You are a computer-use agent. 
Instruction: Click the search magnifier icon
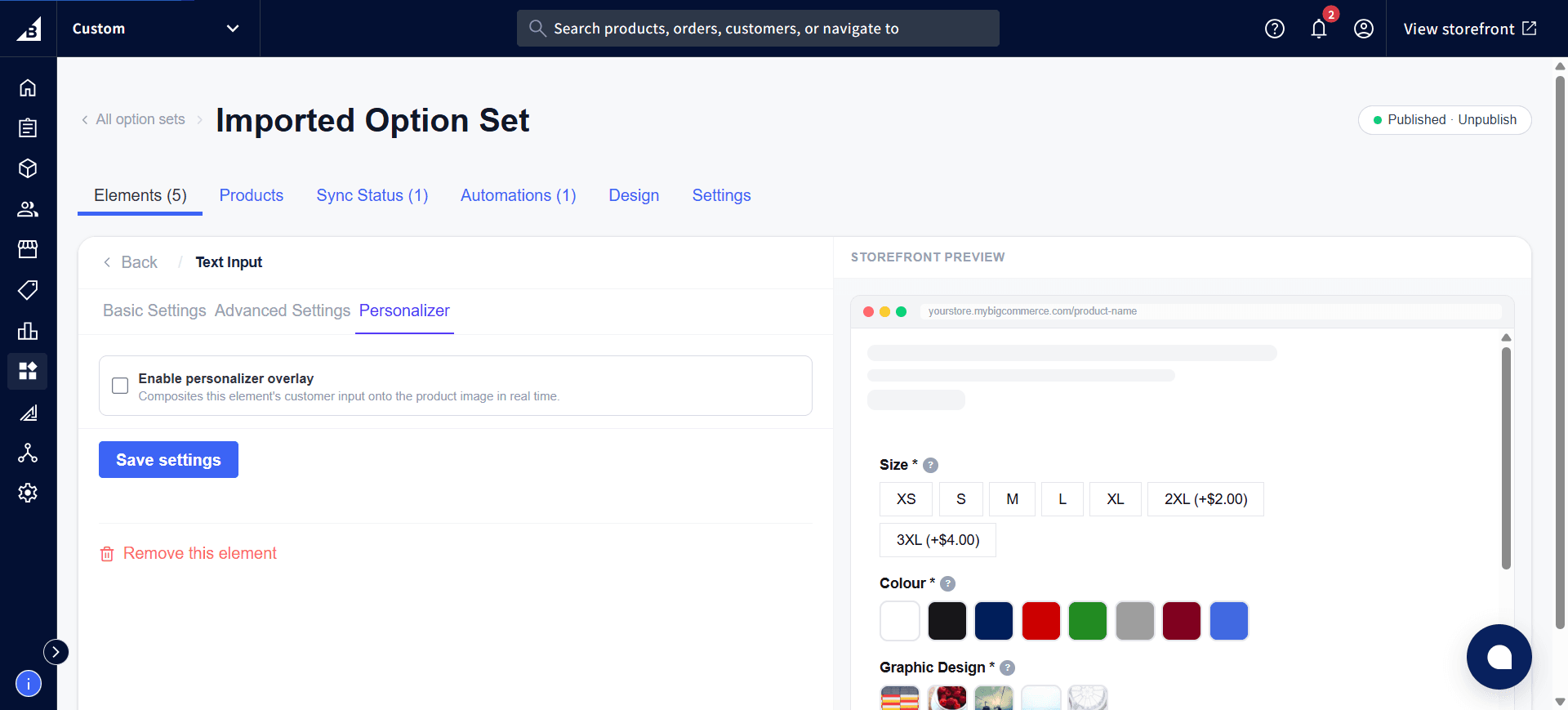[537, 29]
